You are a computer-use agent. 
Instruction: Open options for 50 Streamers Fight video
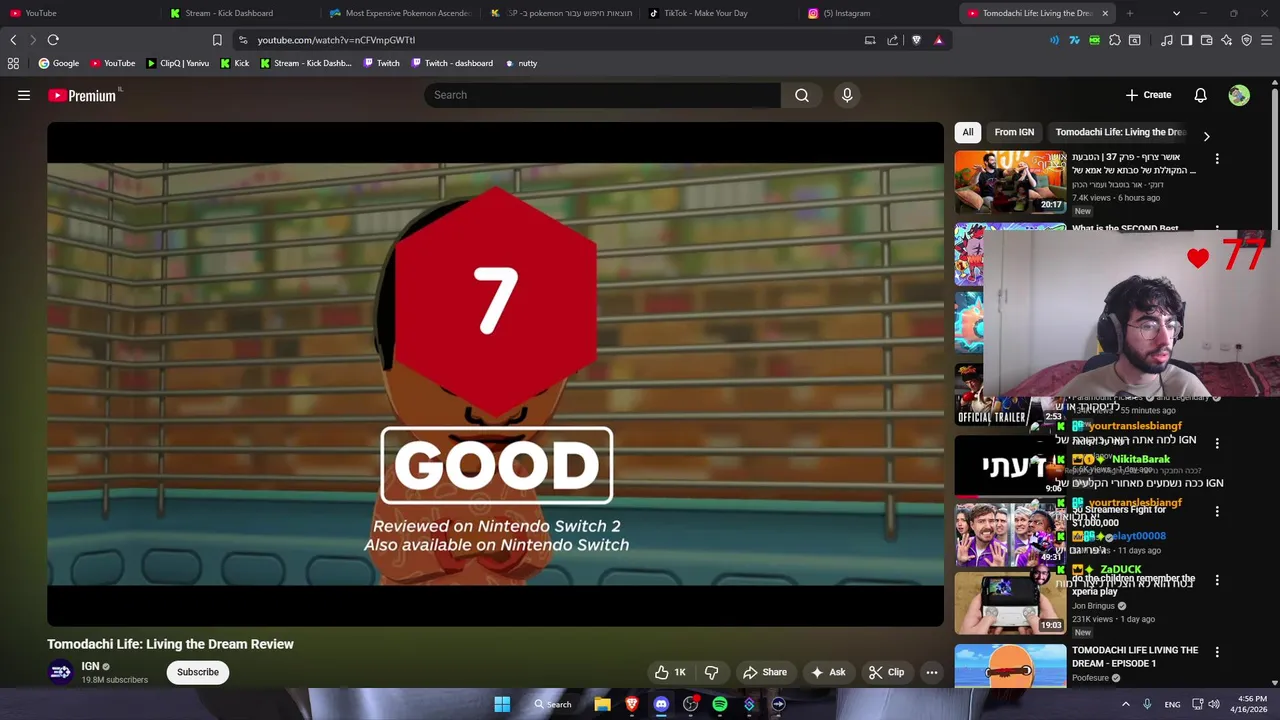coord(1217,511)
